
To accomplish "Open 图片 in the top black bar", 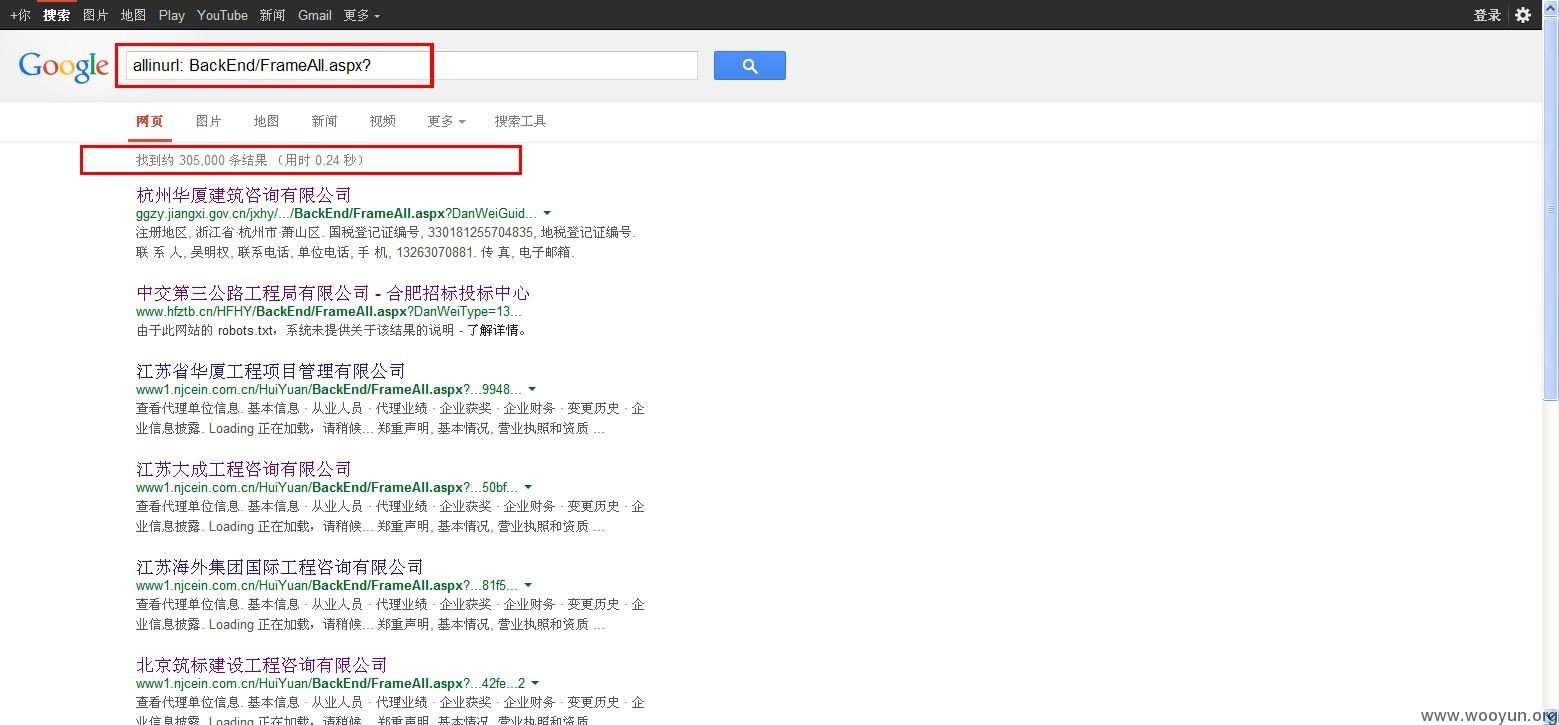I will (x=96, y=15).
